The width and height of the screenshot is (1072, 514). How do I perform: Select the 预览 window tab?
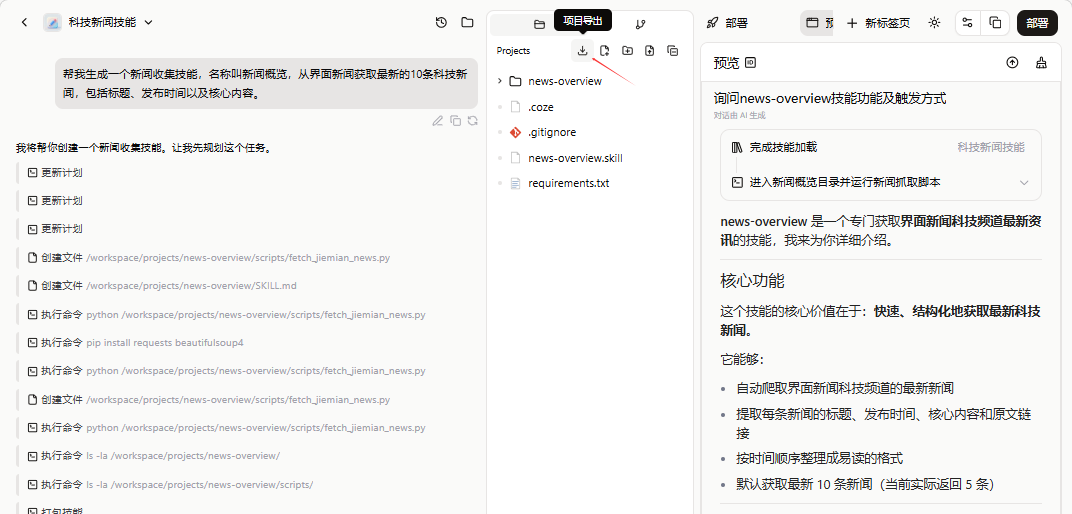click(x=818, y=23)
